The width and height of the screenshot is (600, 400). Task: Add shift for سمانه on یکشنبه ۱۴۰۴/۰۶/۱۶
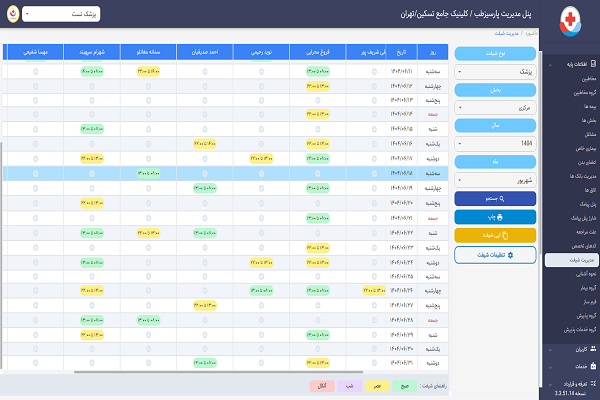(148, 144)
